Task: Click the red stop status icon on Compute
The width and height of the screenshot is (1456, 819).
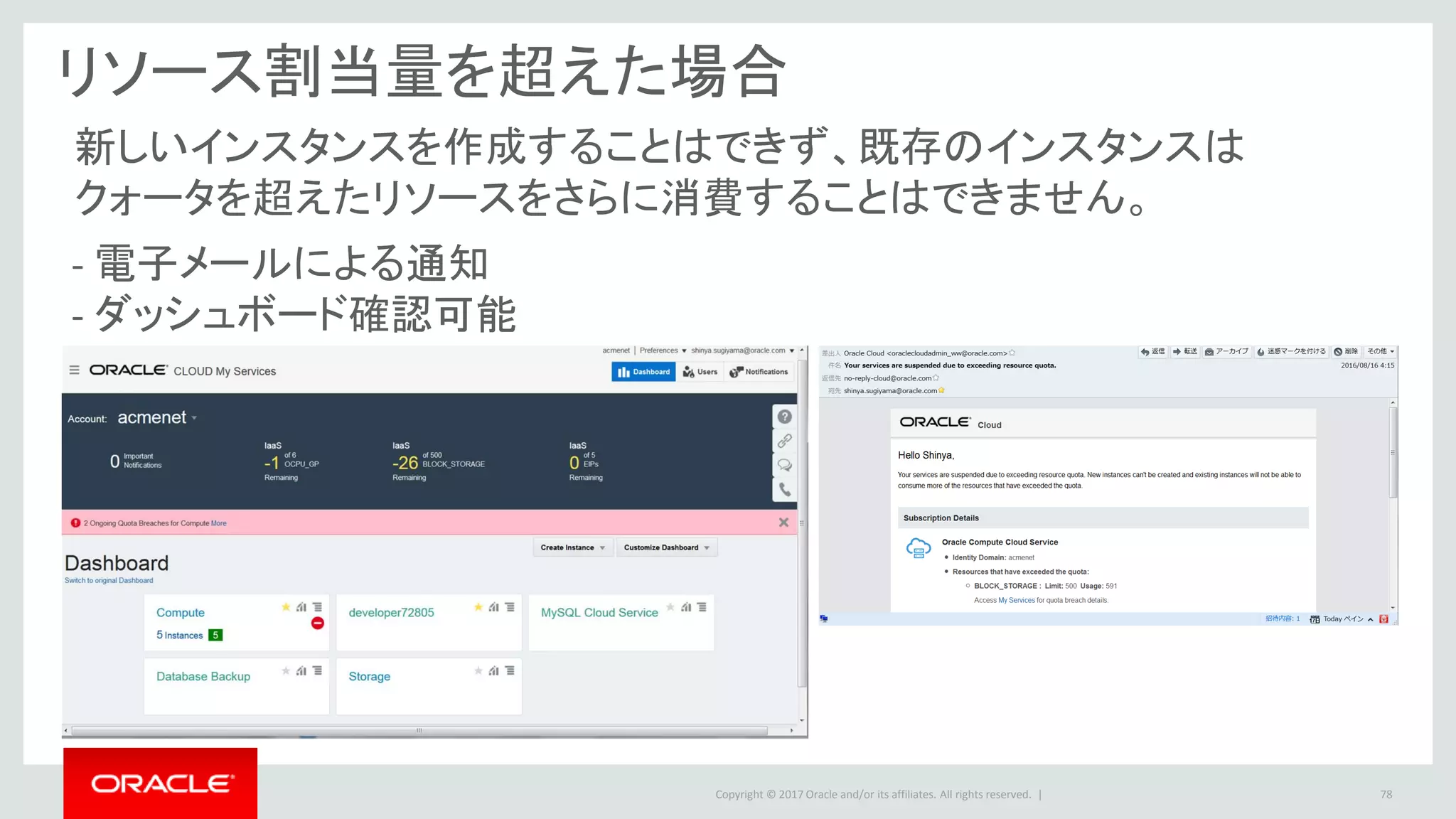Action: point(318,623)
